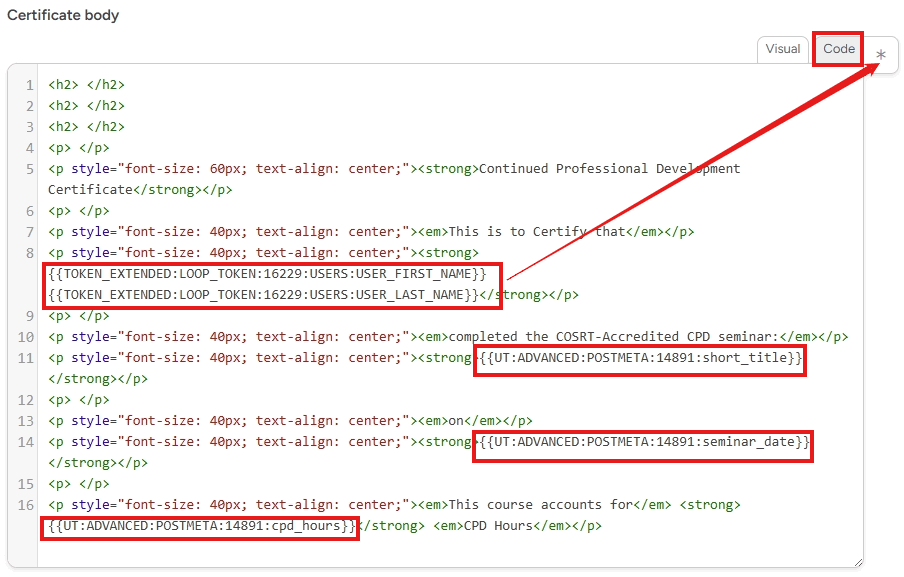The image size is (904, 577).
Task: Click line number 13 in the gutter
Action: [26, 421]
